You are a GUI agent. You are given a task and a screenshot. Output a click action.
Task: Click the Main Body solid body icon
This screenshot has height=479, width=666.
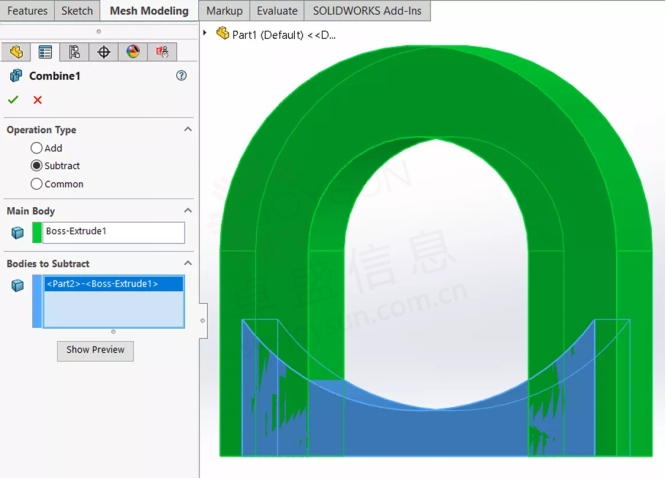coord(17,232)
